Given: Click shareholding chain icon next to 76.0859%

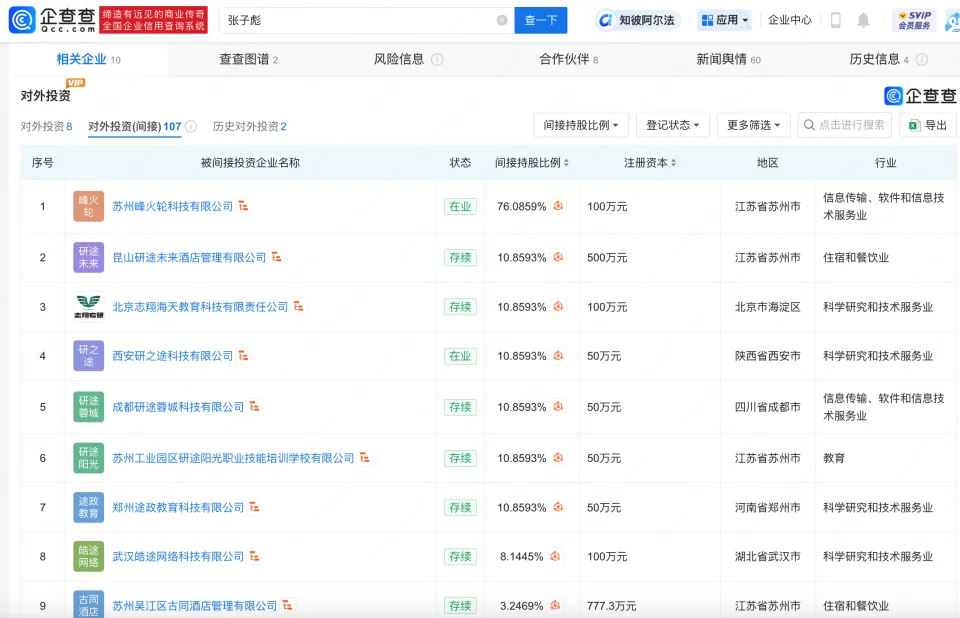Looking at the screenshot, I should pyautogui.click(x=558, y=206).
